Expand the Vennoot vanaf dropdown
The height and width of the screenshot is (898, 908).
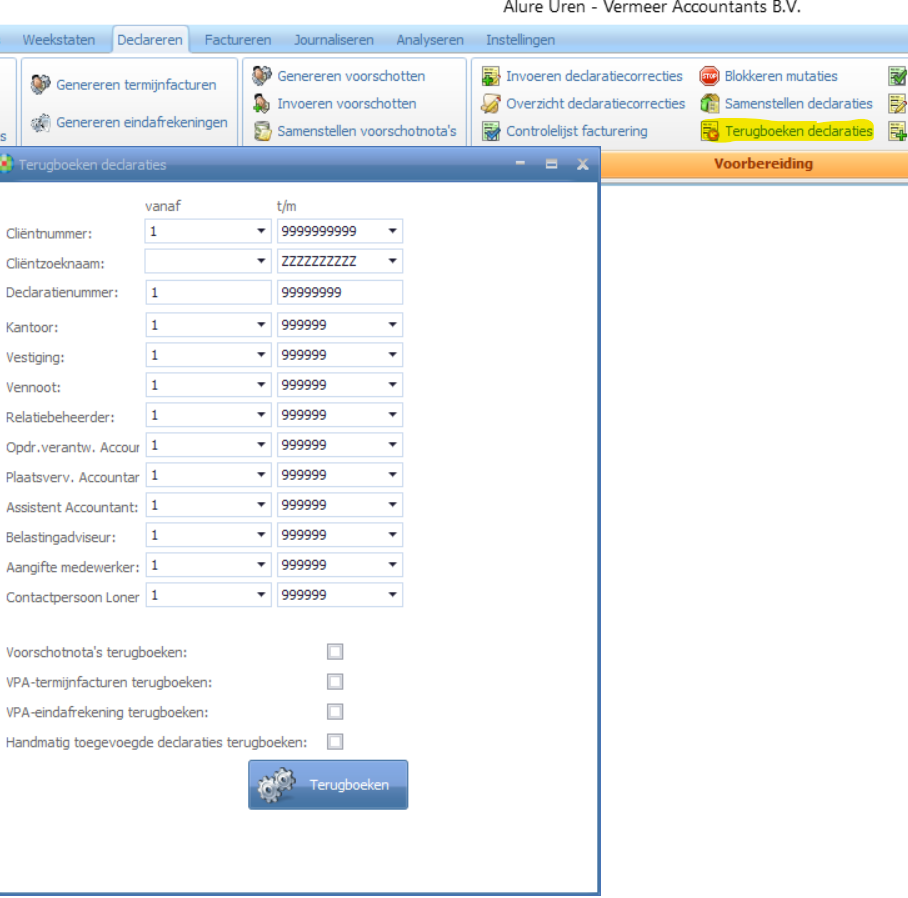point(261,385)
